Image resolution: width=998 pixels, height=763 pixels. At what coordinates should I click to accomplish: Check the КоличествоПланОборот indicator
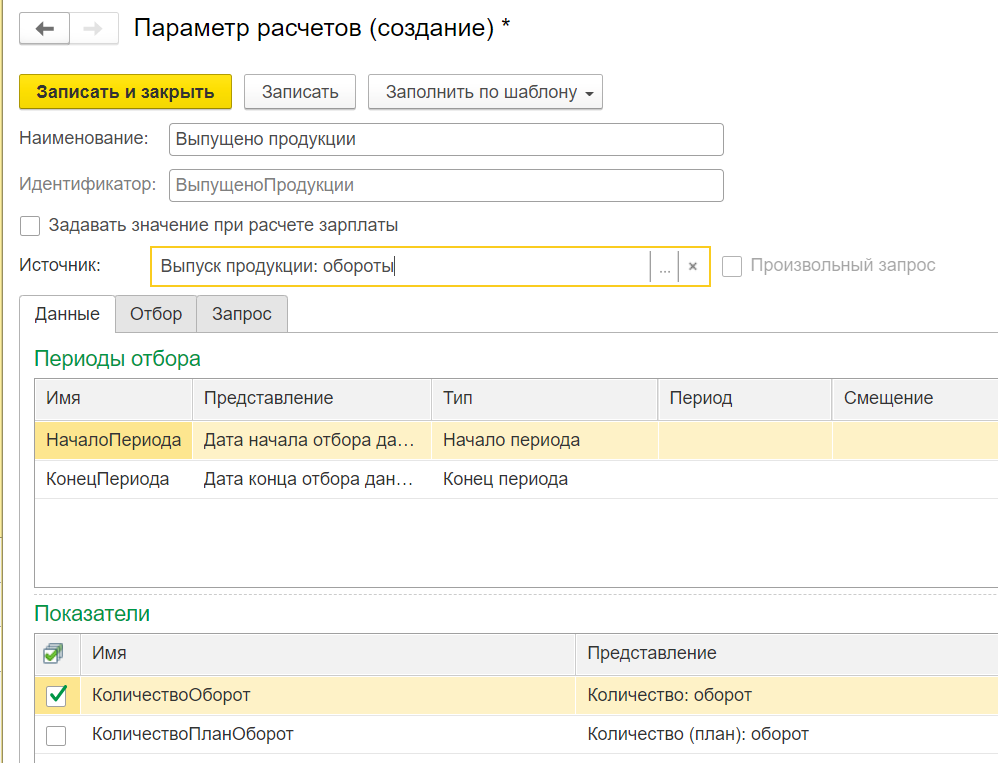click(56, 736)
